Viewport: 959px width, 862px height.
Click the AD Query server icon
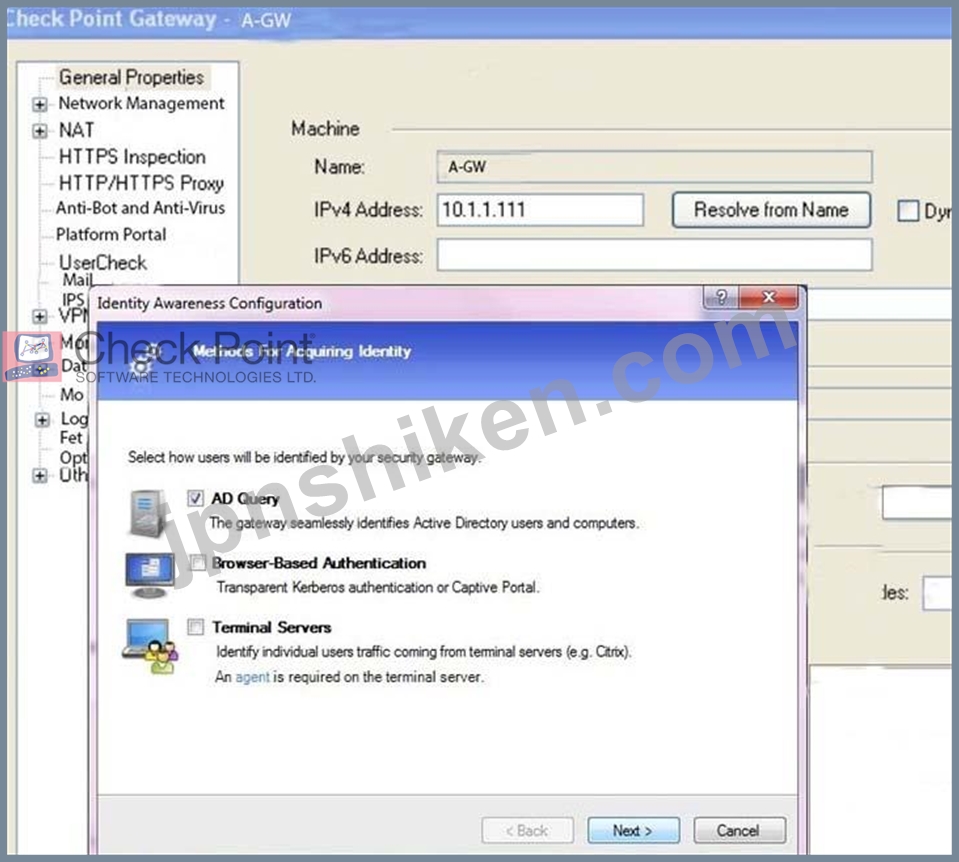(x=147, y=513)
